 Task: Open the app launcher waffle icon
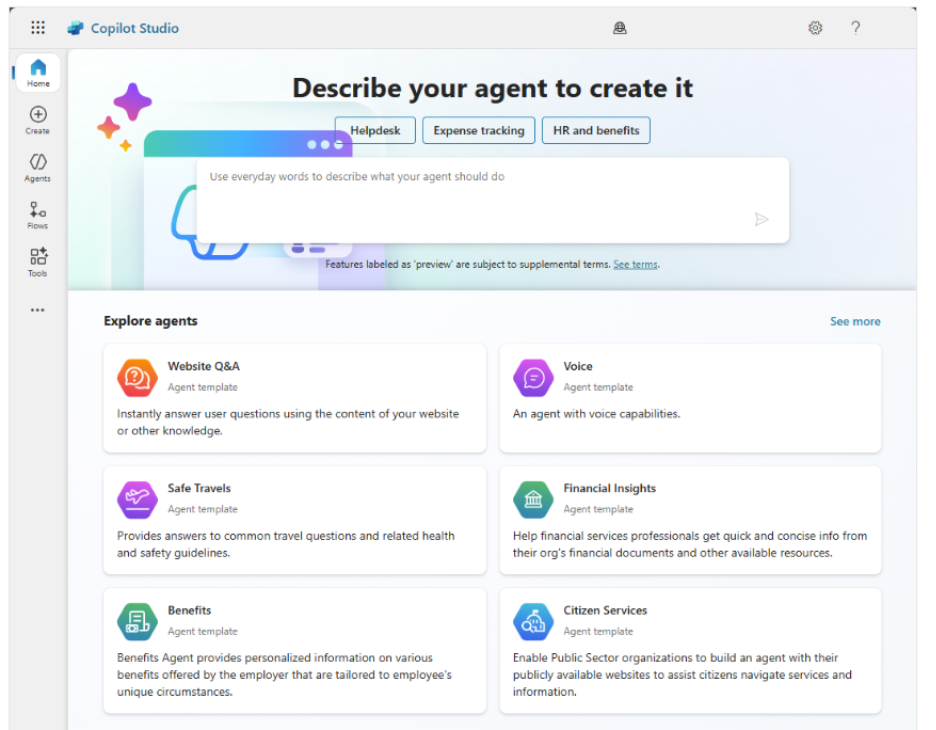[38, 27]
